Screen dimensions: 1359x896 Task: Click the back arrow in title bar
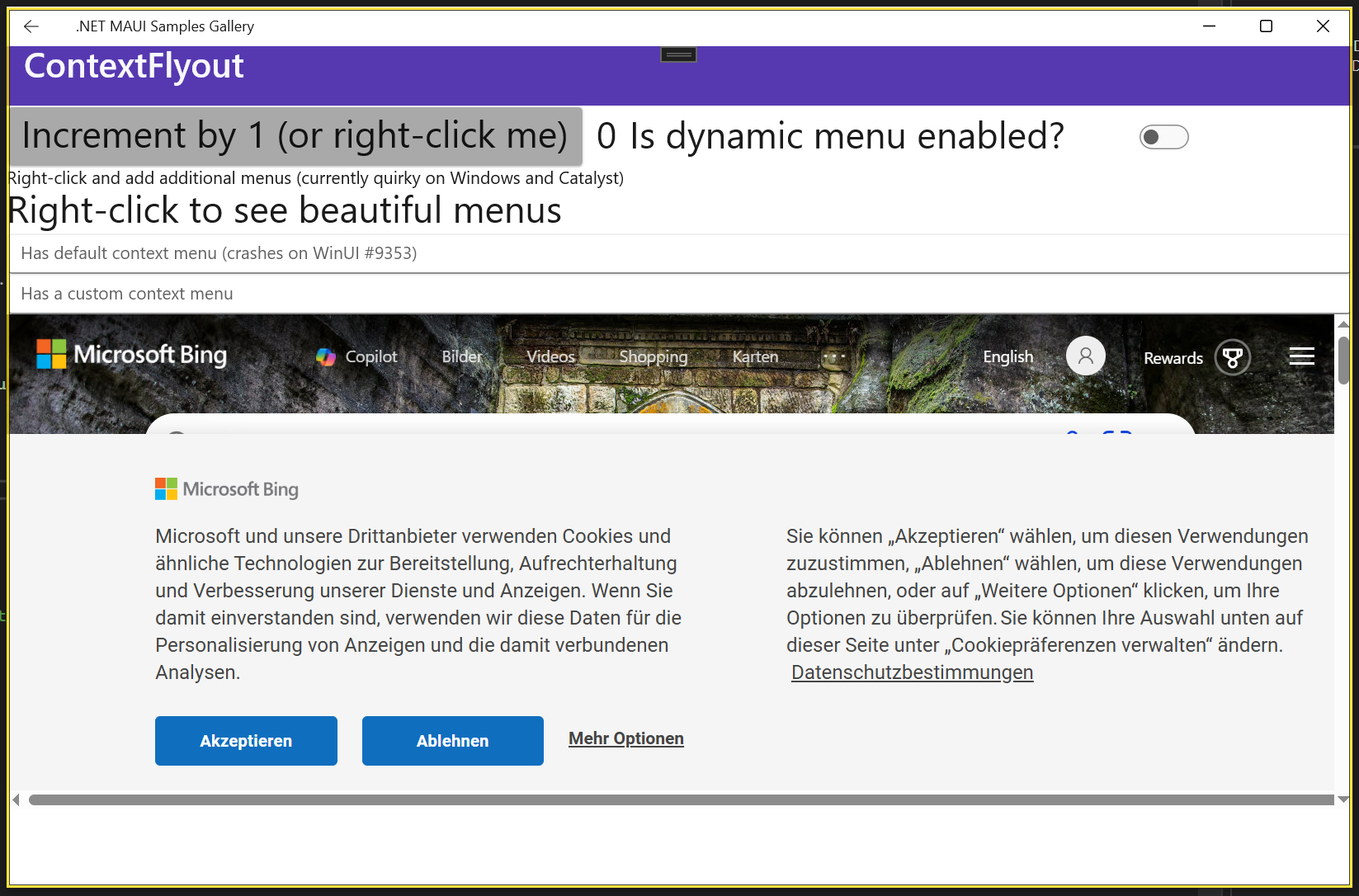[31, 26]
